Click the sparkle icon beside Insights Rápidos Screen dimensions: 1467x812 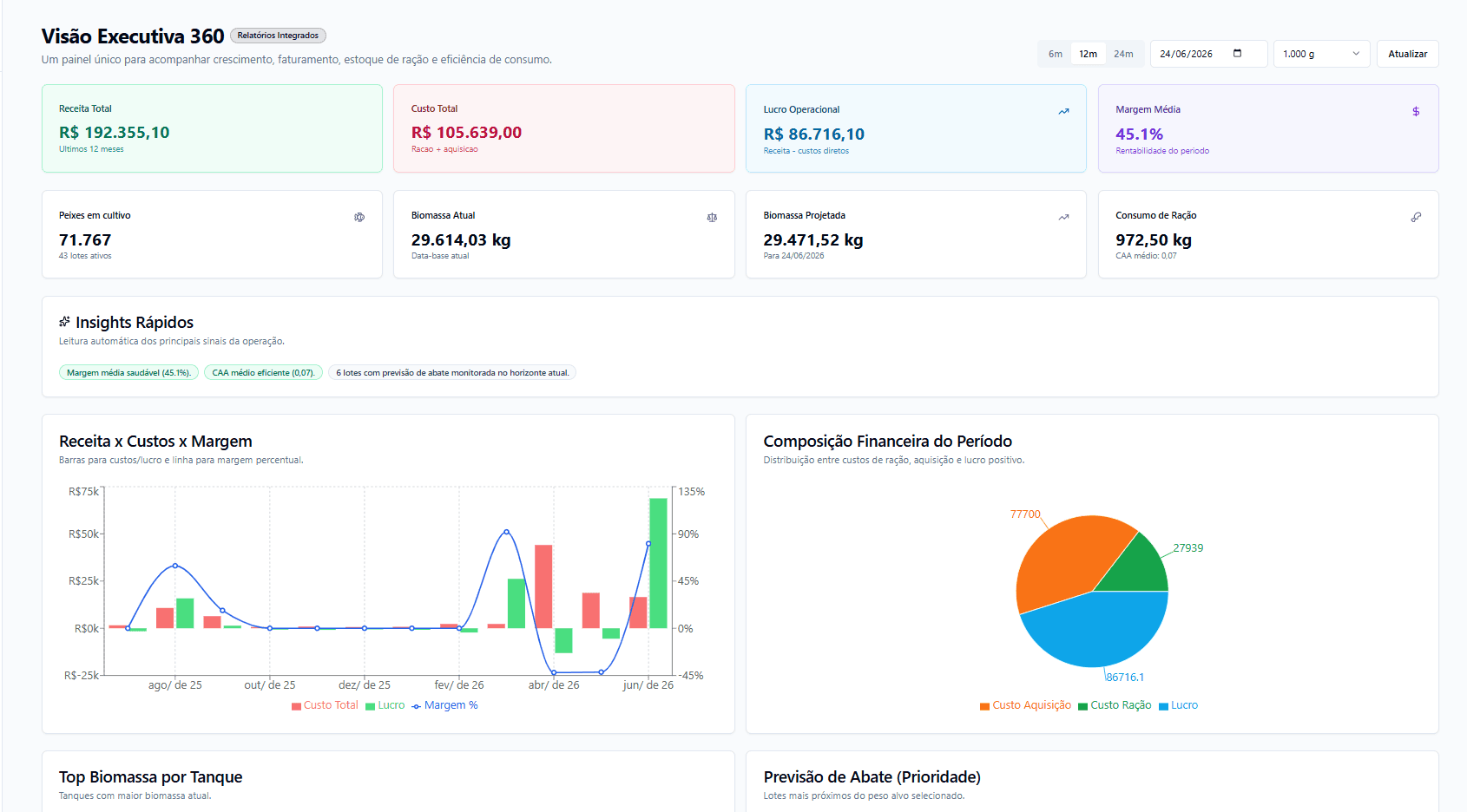64,322
